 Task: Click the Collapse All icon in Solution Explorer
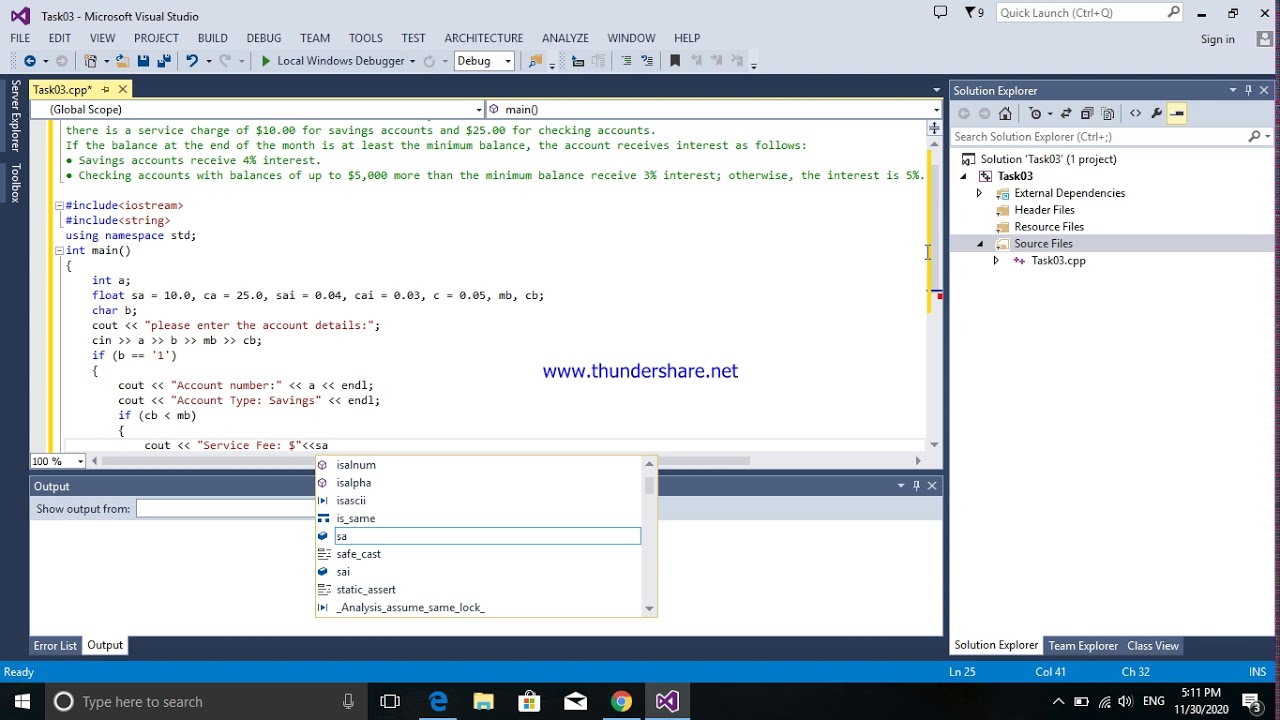pos(1087,113)
